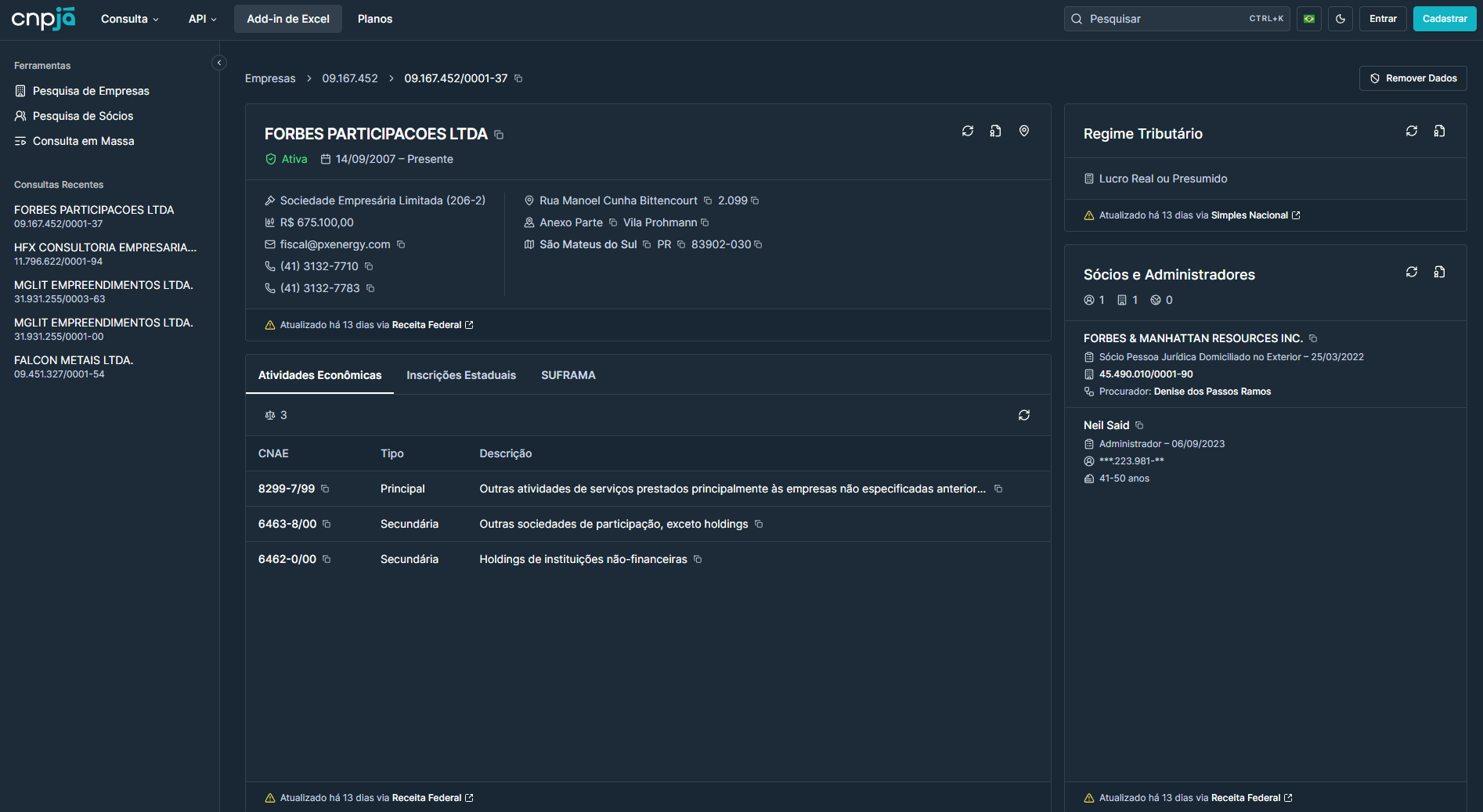Copy postal code 83902-030
Image resolution: width=1483 pixels, height=812 pixels.
[758, 244]
